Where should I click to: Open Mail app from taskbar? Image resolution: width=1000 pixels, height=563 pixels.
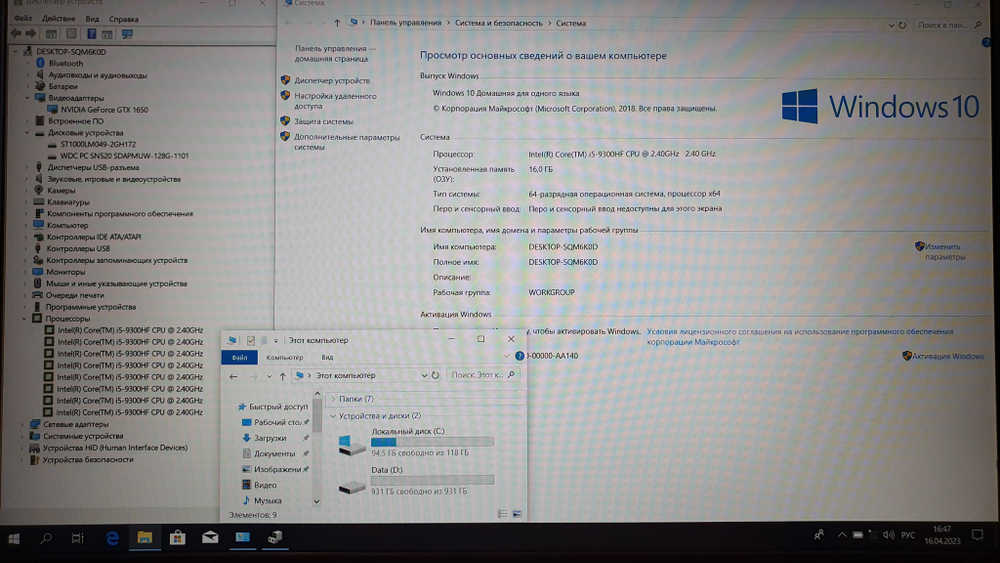[x=210, y=537]
